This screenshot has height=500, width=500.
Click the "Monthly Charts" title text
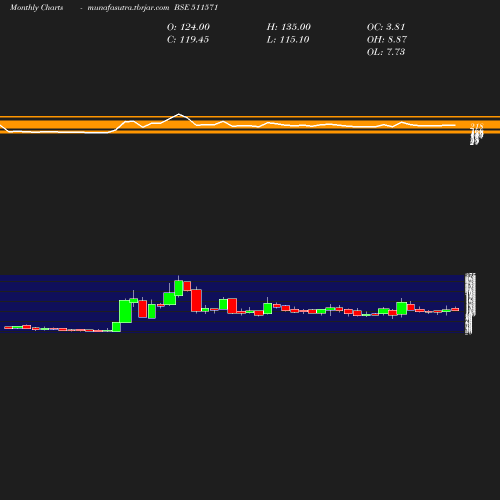(x=37, y=8)
